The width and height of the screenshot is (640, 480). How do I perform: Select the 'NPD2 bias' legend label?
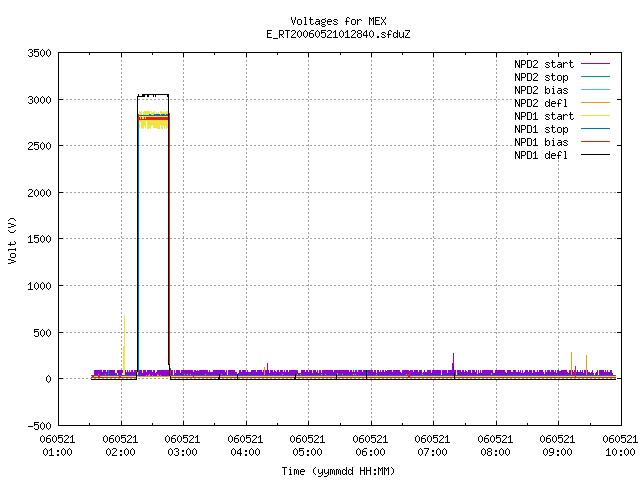click(x=541, y=90)
